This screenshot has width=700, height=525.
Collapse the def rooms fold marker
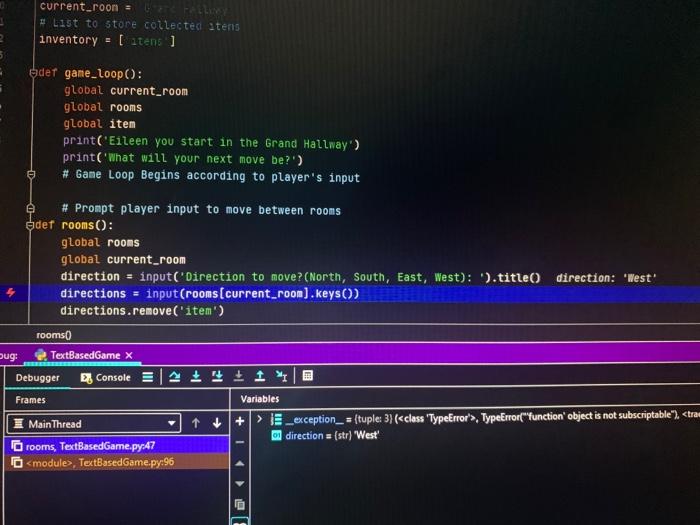coord(30,225)
